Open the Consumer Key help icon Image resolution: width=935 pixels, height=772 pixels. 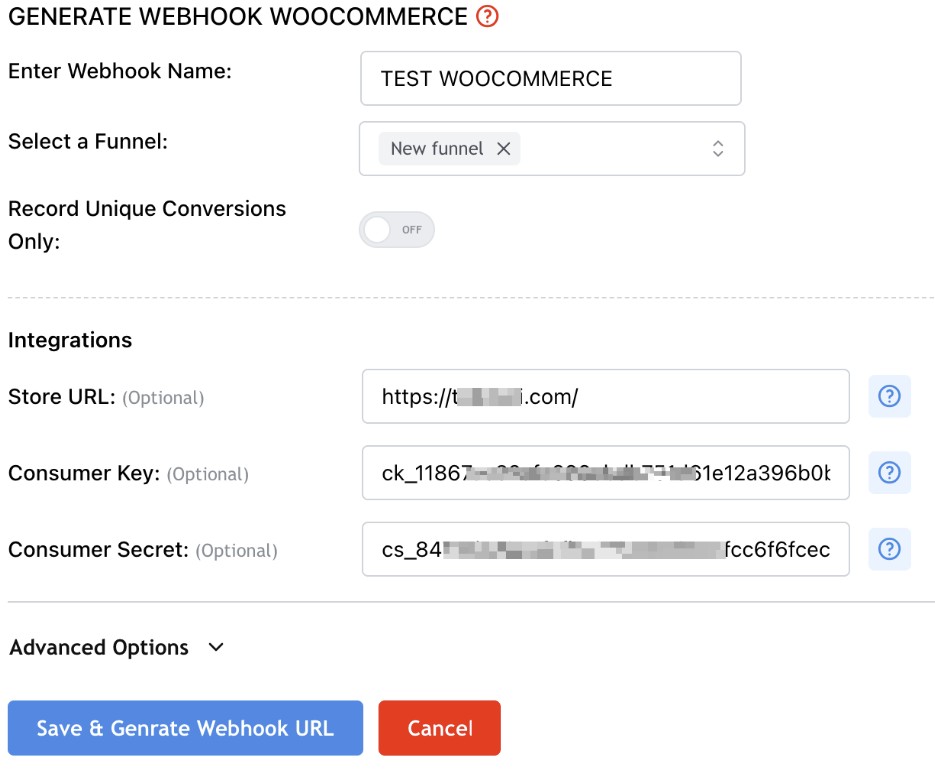(x=889, y=472)
